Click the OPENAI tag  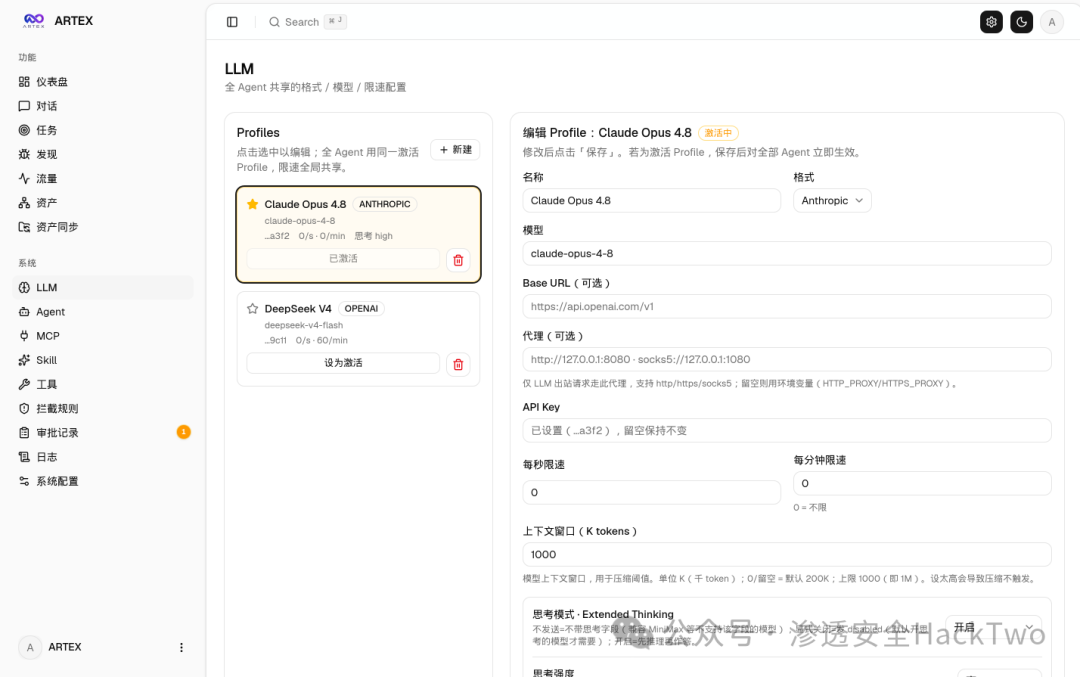click(x=361, y=309)
